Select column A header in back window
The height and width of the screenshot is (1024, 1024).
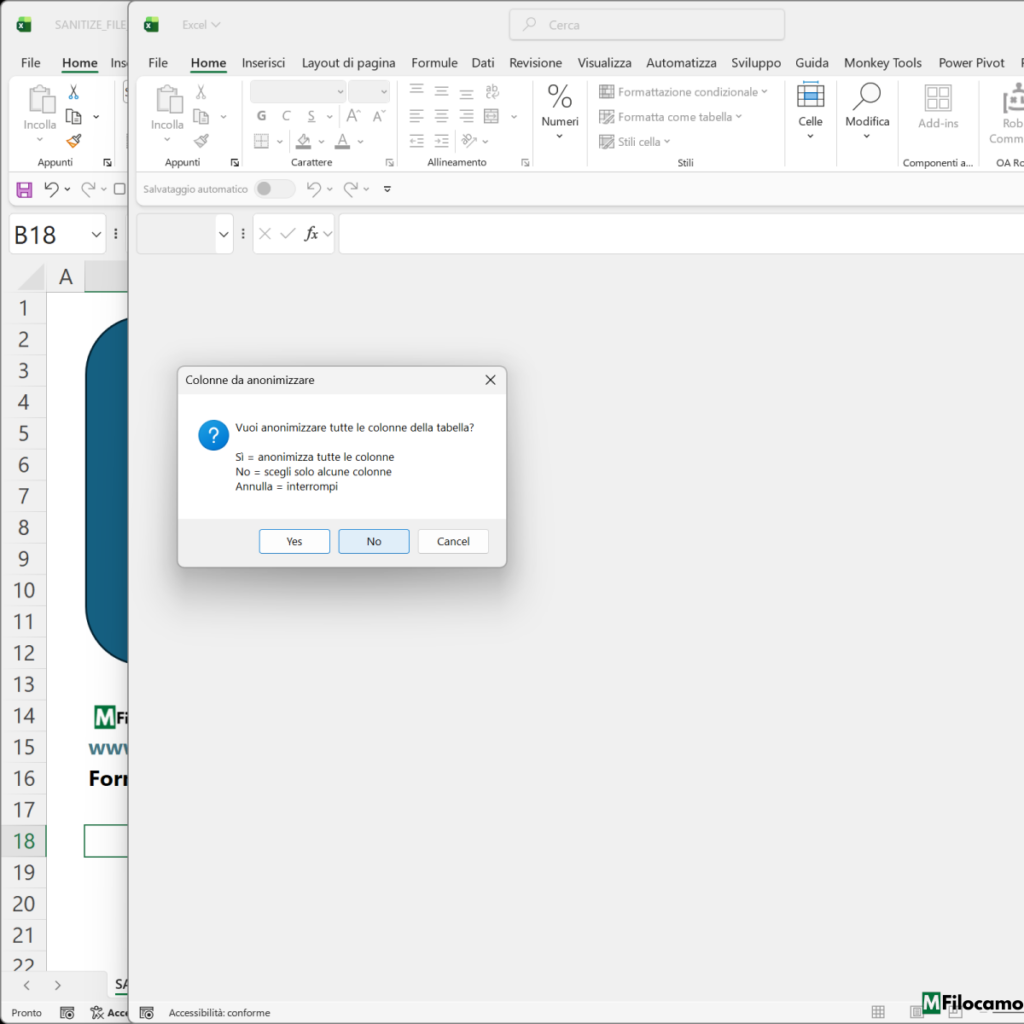click(65, 277)
